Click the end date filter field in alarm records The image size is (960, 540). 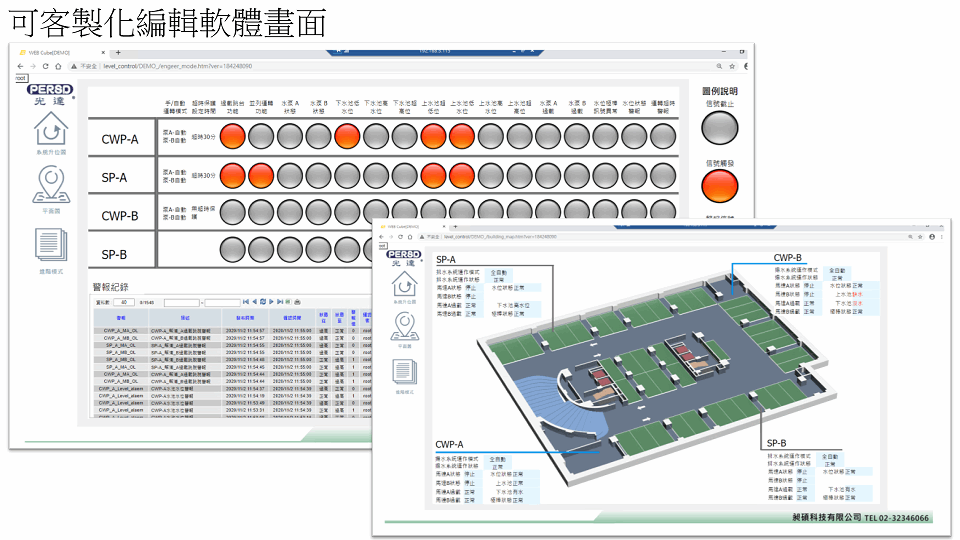(x=222, y=301)
